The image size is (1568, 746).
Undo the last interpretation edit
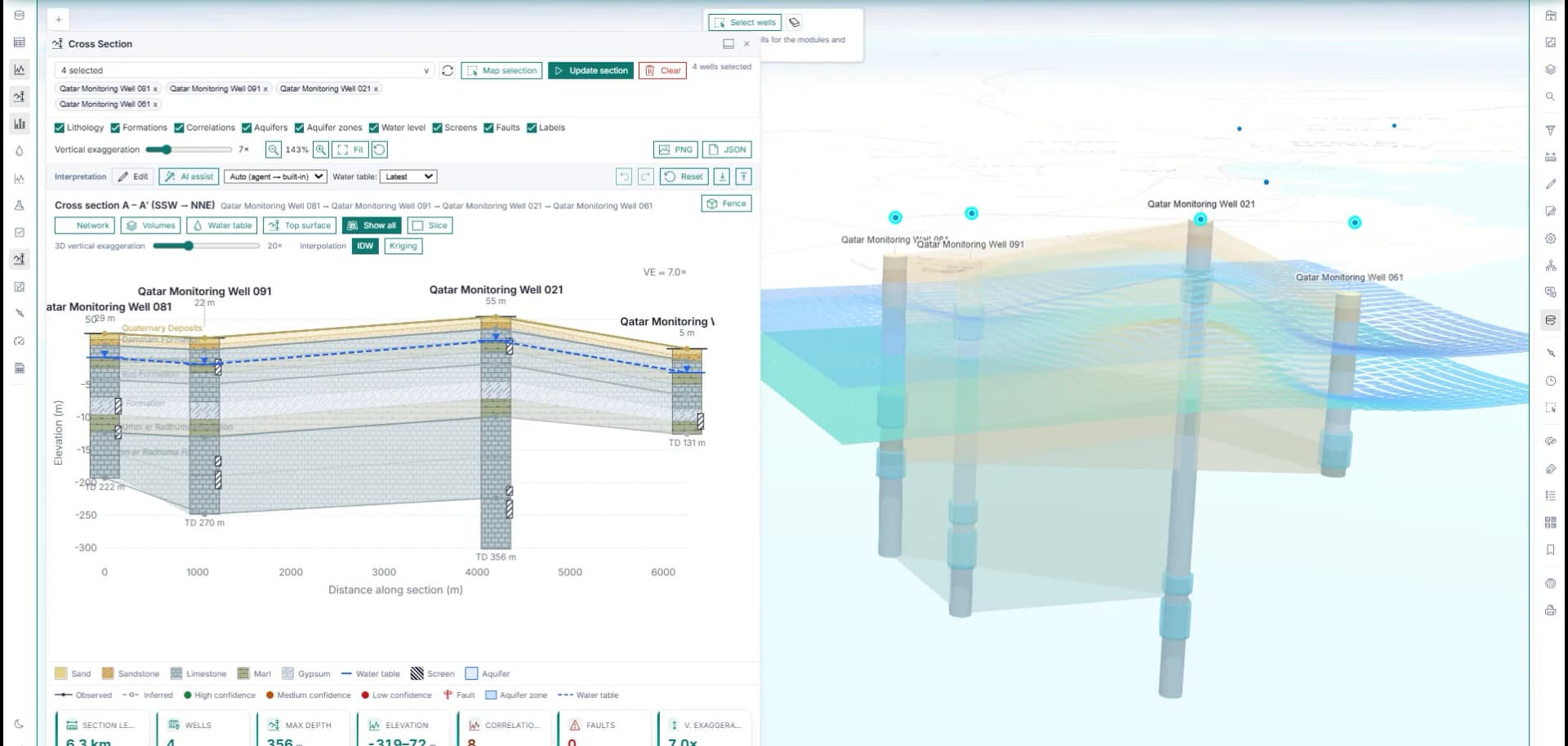click(x=624, y=176)
